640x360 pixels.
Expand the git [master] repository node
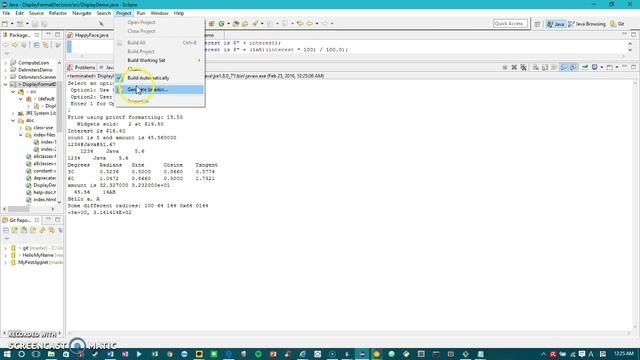coord(5,248)
